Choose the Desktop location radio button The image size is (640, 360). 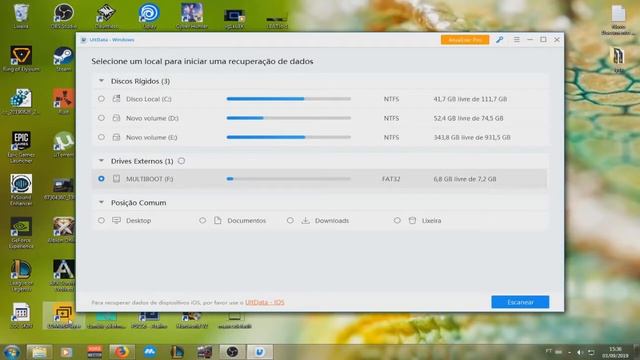click(x=101, y=220)
